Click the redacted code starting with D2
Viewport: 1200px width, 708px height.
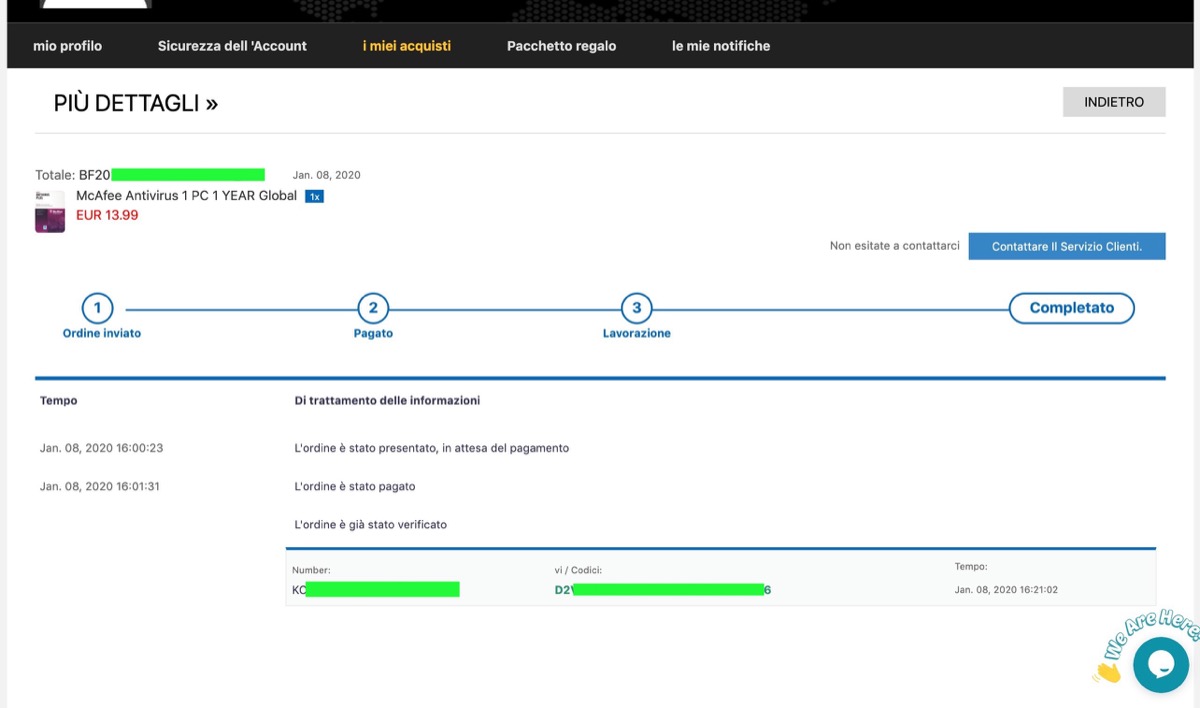(663, 590)
